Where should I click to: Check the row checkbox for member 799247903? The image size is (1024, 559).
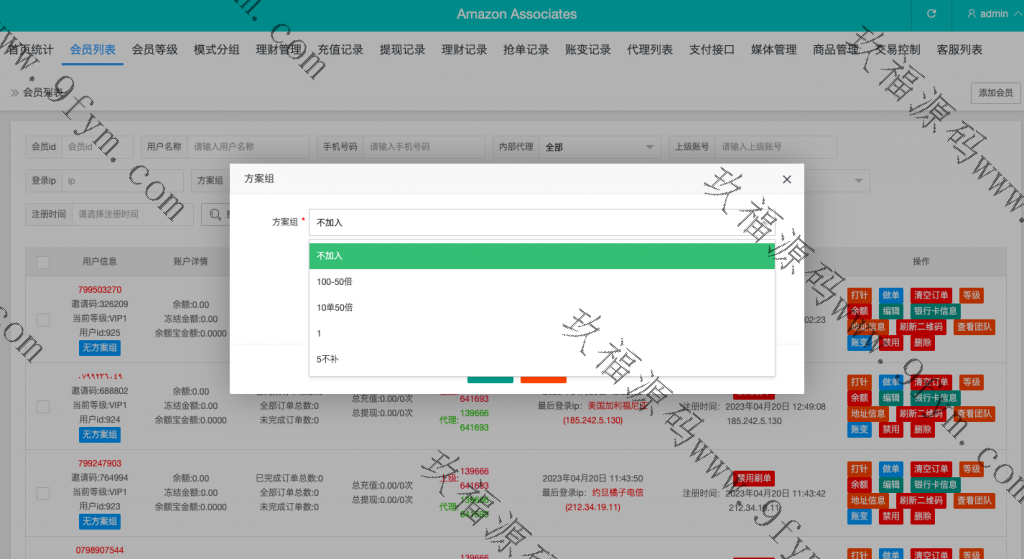(43, 493)
